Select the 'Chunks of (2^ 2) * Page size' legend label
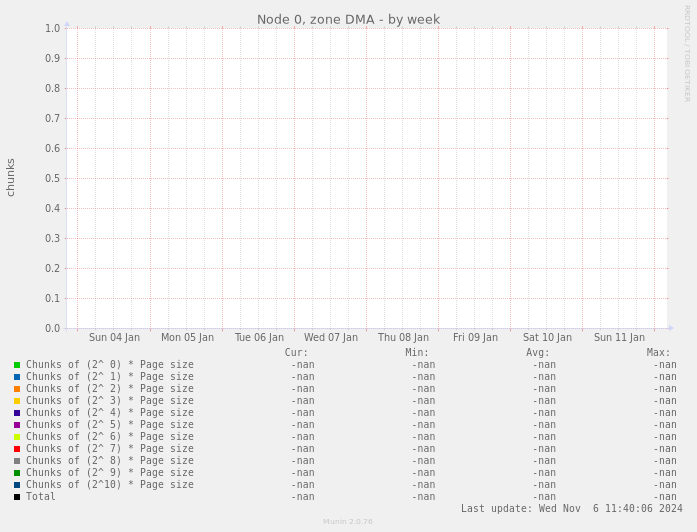697x532 pixels. (x=110, y=389)
